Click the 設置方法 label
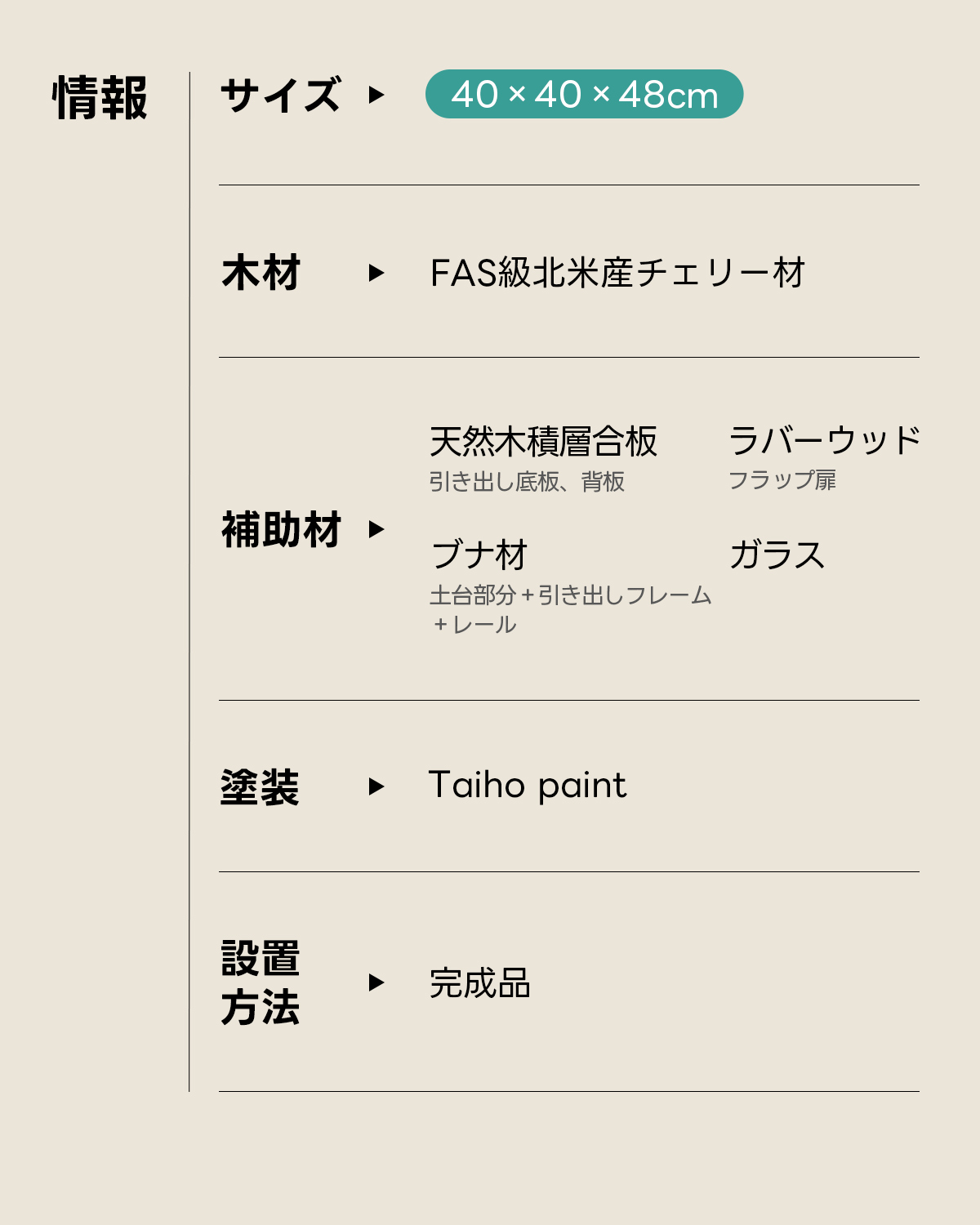The width and height of the screenshot is (980, 1225). [x=261, y=982]
